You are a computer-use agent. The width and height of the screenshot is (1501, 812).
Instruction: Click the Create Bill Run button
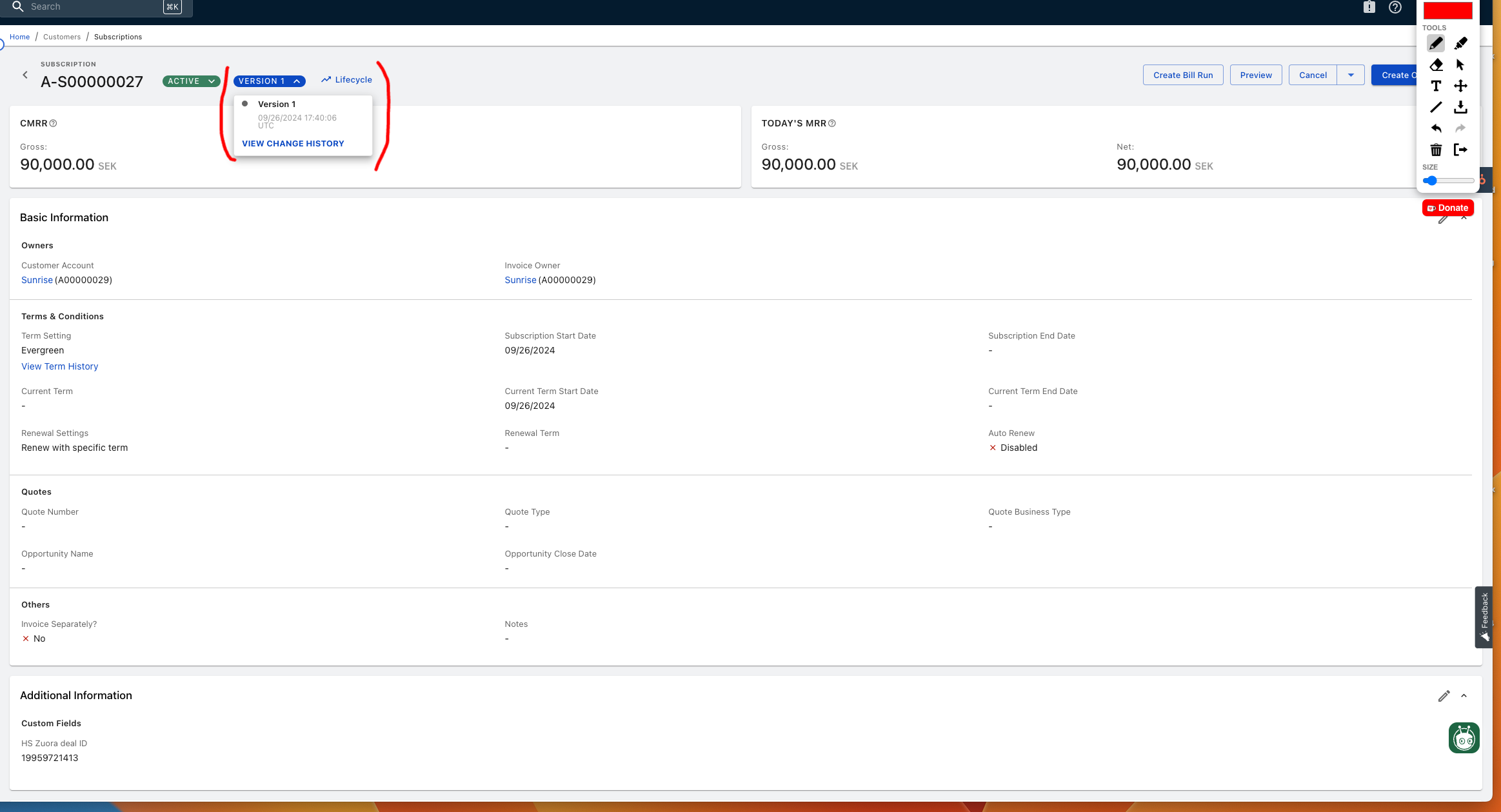(1182, 75)
